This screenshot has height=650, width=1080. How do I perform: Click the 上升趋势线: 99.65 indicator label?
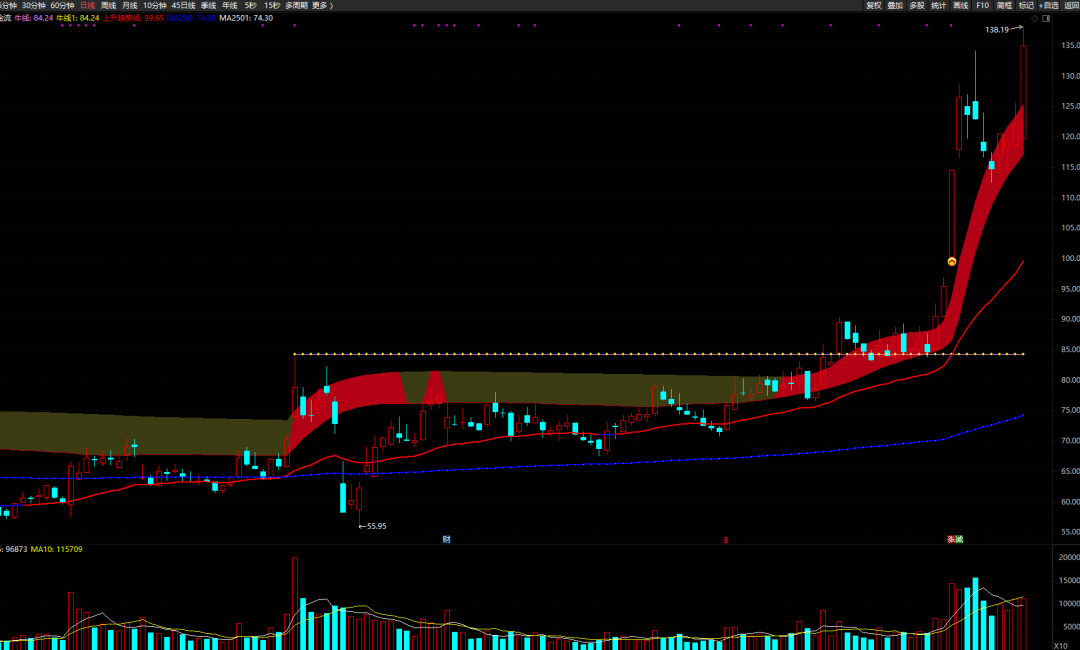(x=134, y=18)
